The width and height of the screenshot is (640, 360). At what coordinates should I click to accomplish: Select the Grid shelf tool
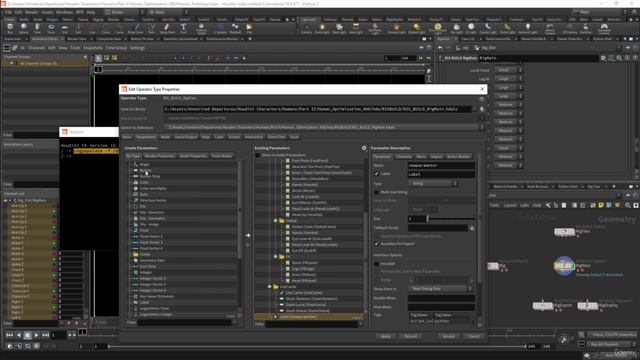(64, 28)
